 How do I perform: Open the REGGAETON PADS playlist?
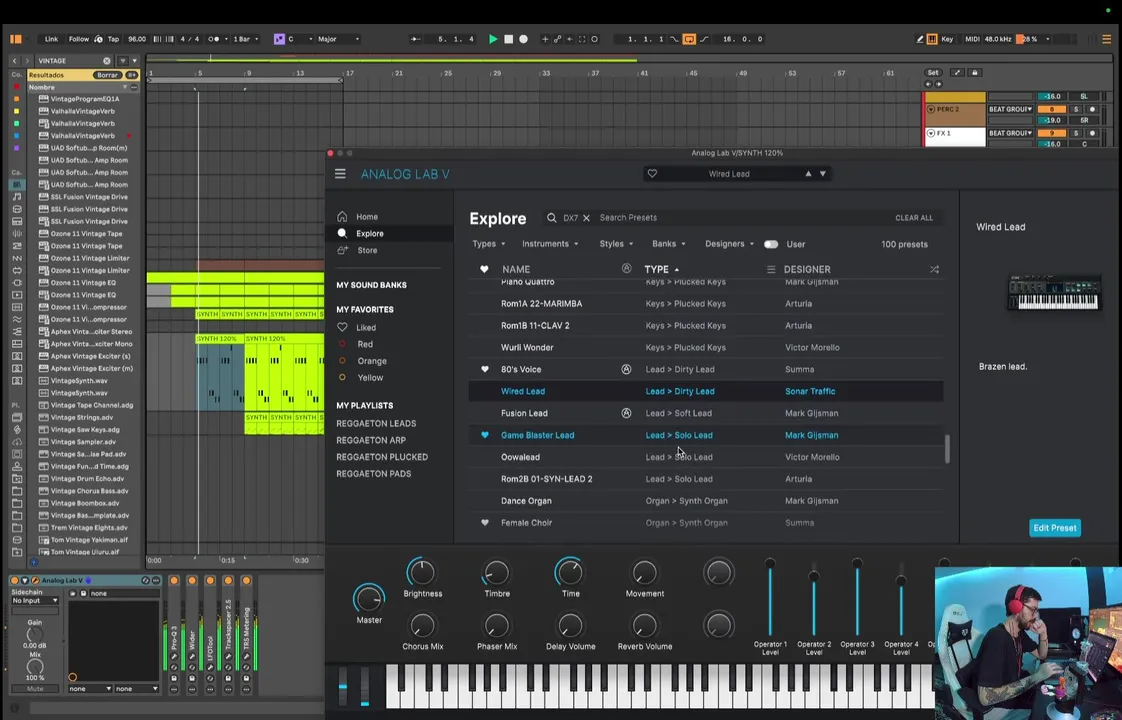click(x=374, y=474)
